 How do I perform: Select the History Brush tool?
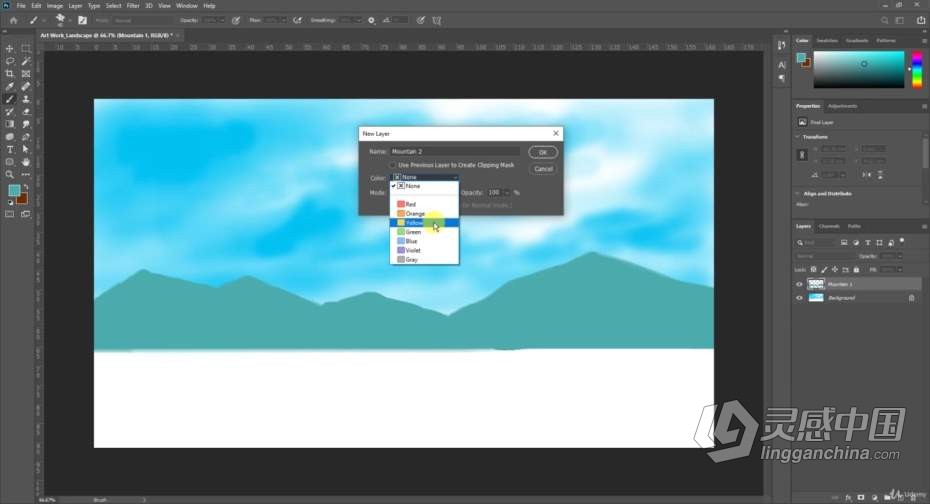pos(9,111)
